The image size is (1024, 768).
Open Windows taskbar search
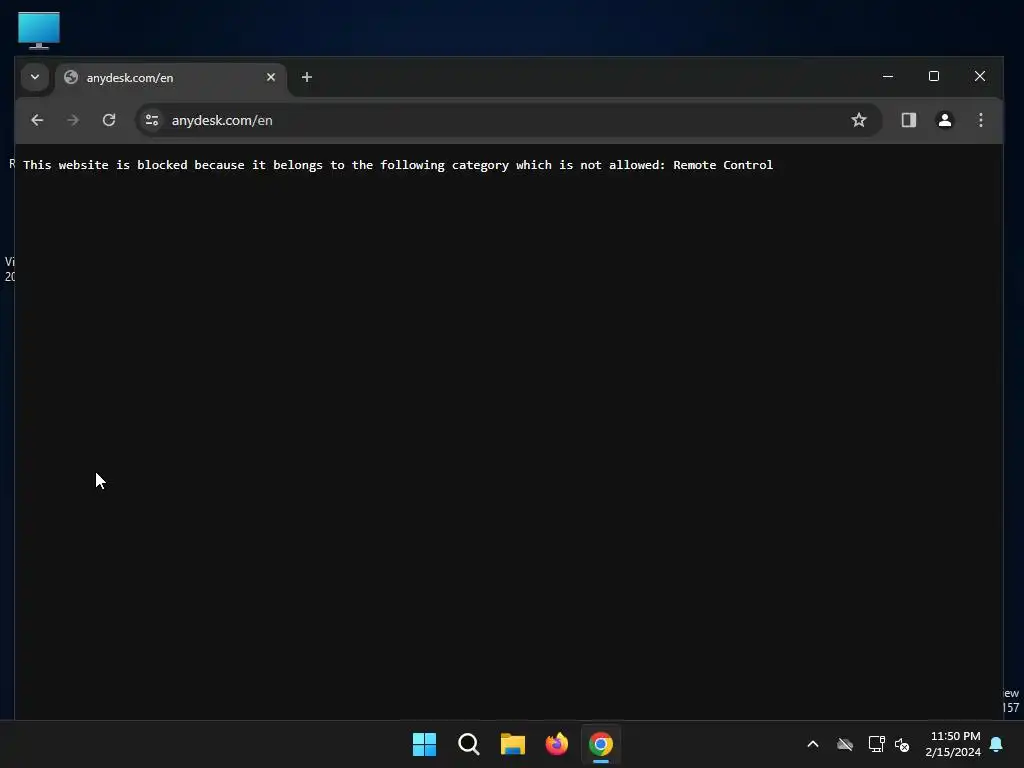pos(469,744)
